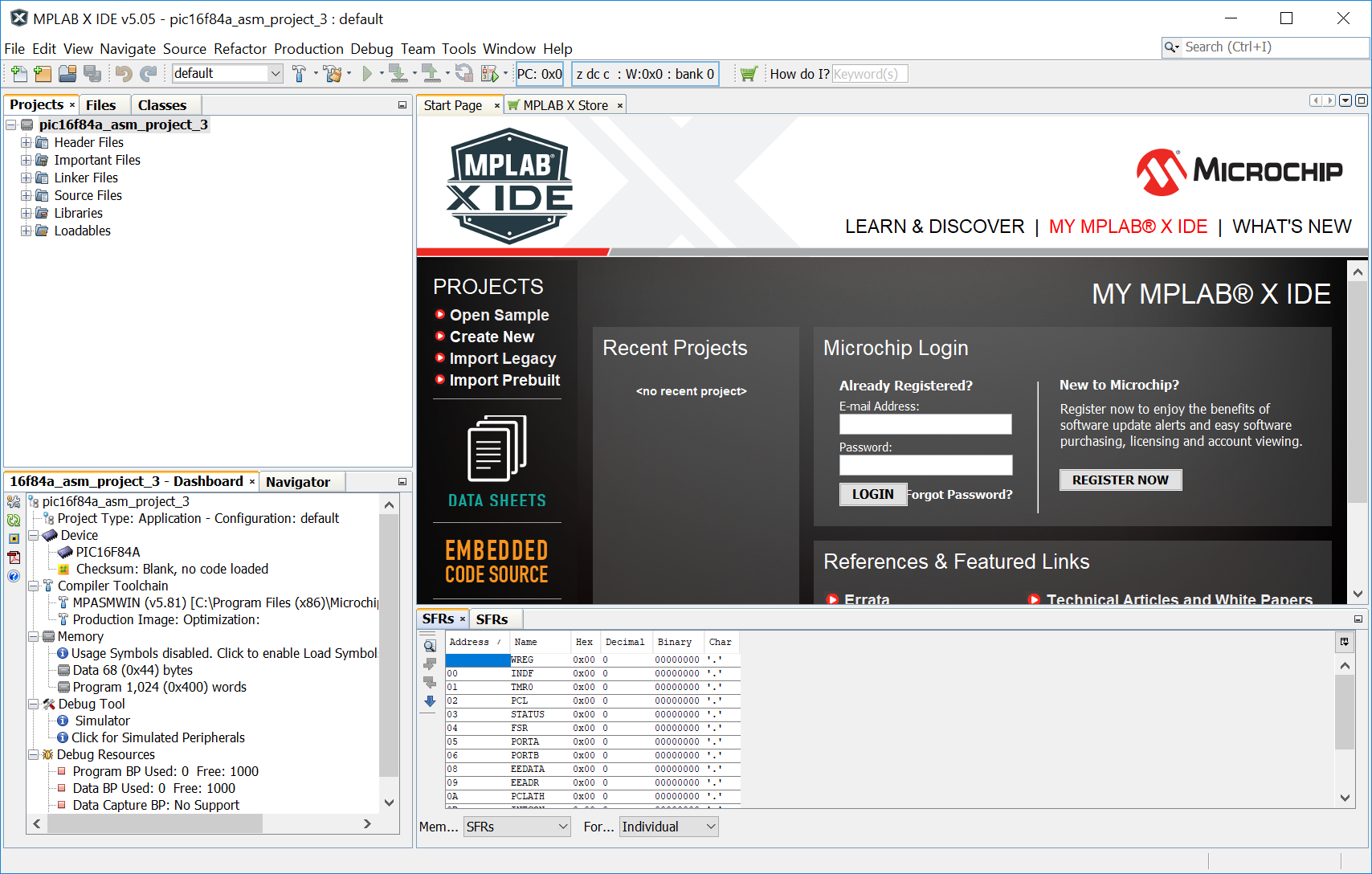Open the Format Individual combo box
The image size is (1372, 874).
(x=668, y=827)
